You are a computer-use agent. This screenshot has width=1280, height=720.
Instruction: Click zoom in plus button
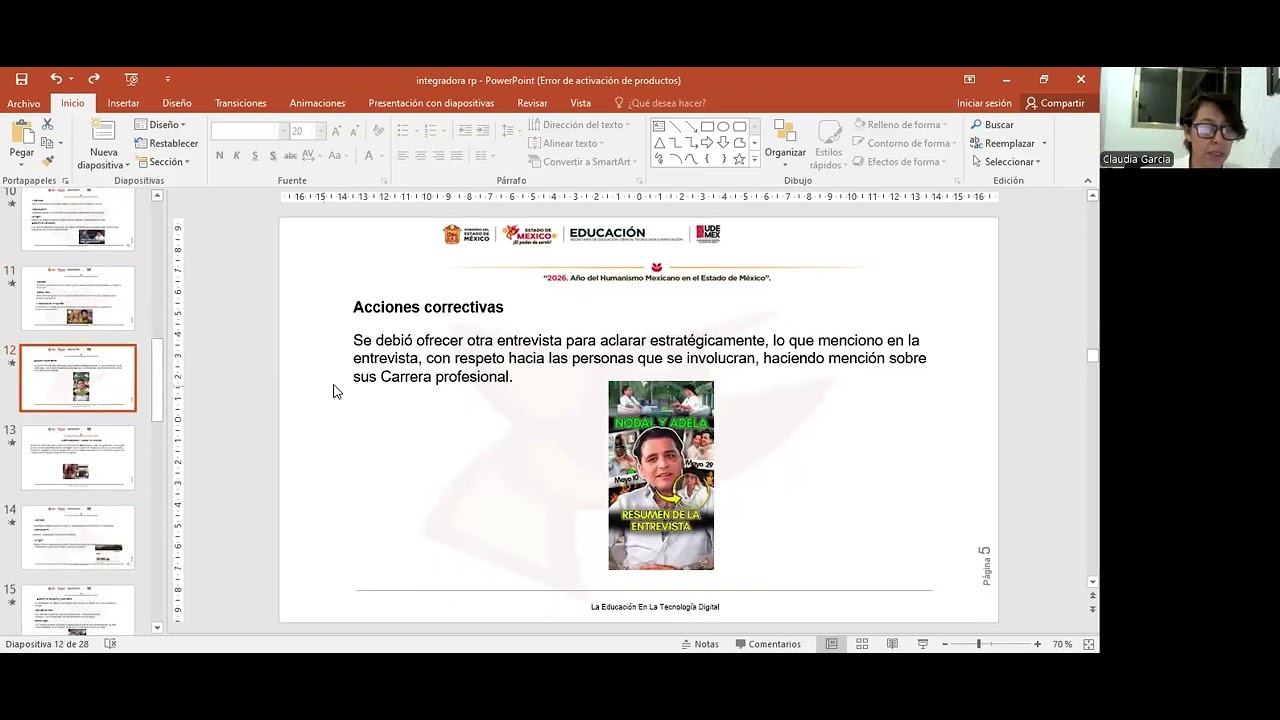pyautogui.click(x=1037, y=644)
